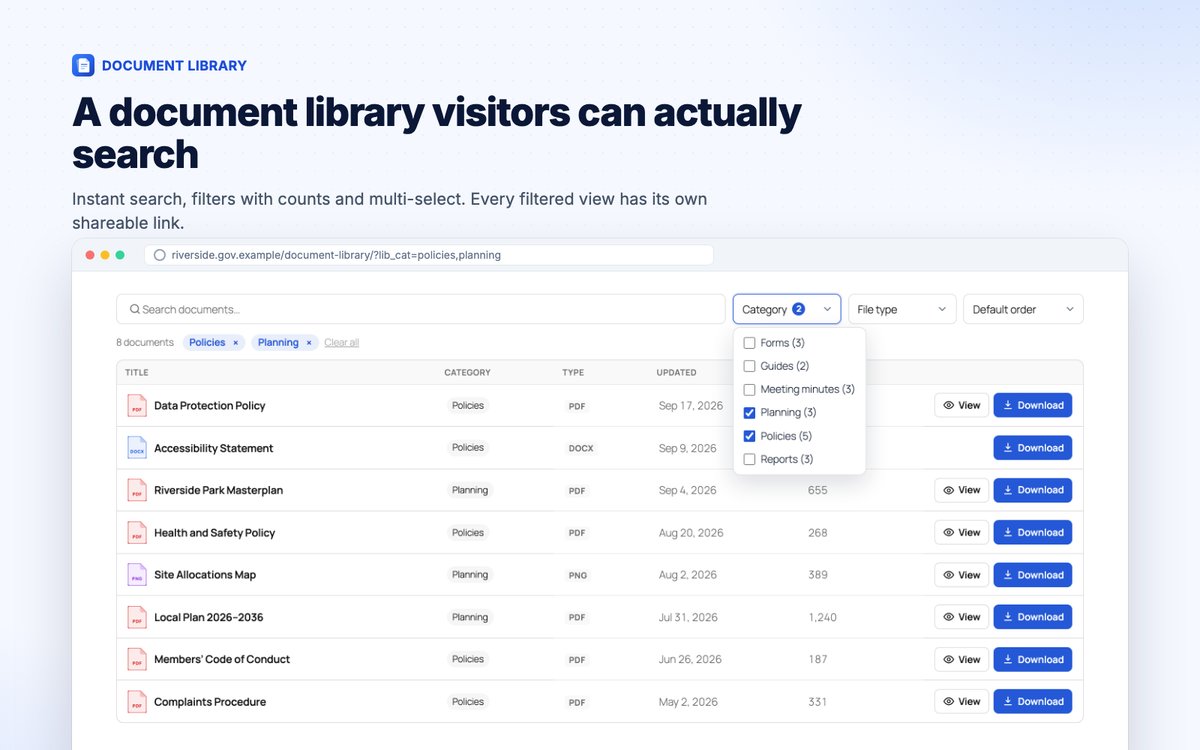Viewport: 1200px width, 750px height.
Task: Click the red browser window dot
Action: (x=89, y=255)
